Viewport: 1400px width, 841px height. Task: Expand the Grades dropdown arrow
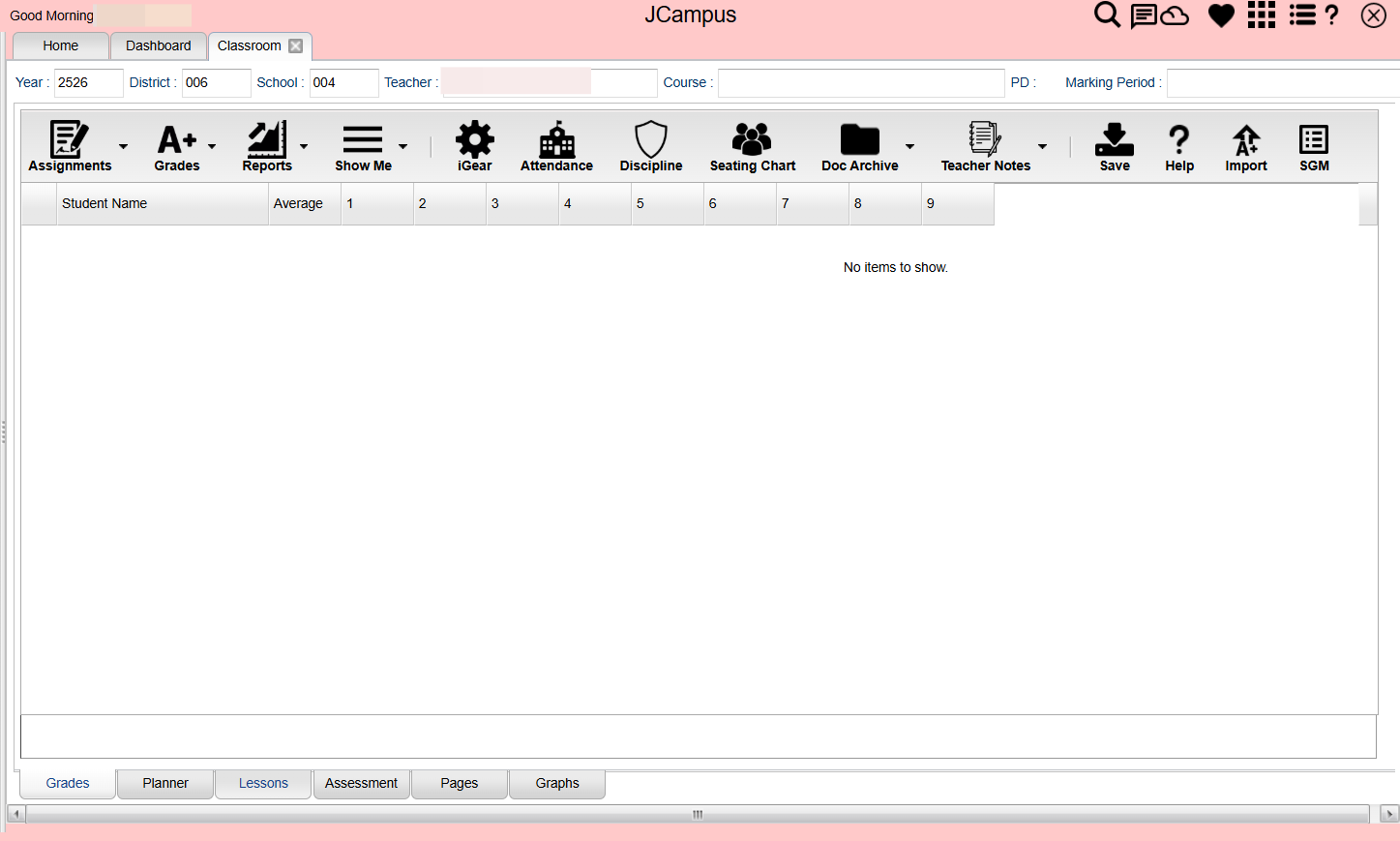pyautogui.click(x=212, y=146)
